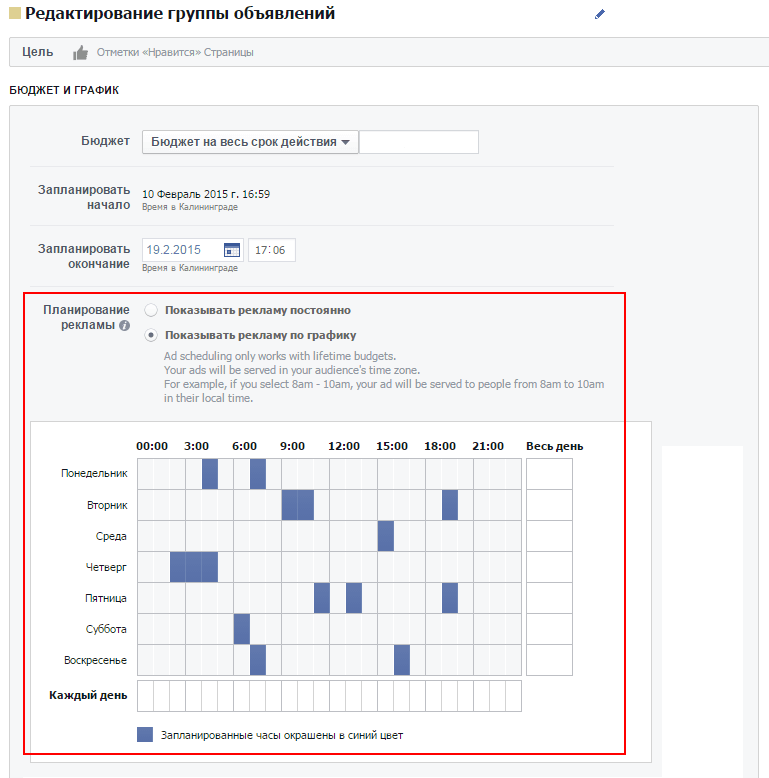Viewport: 769px width, 778px height.
Task: Open the calendar icon in end date field
Action: [x=232, y=250]
